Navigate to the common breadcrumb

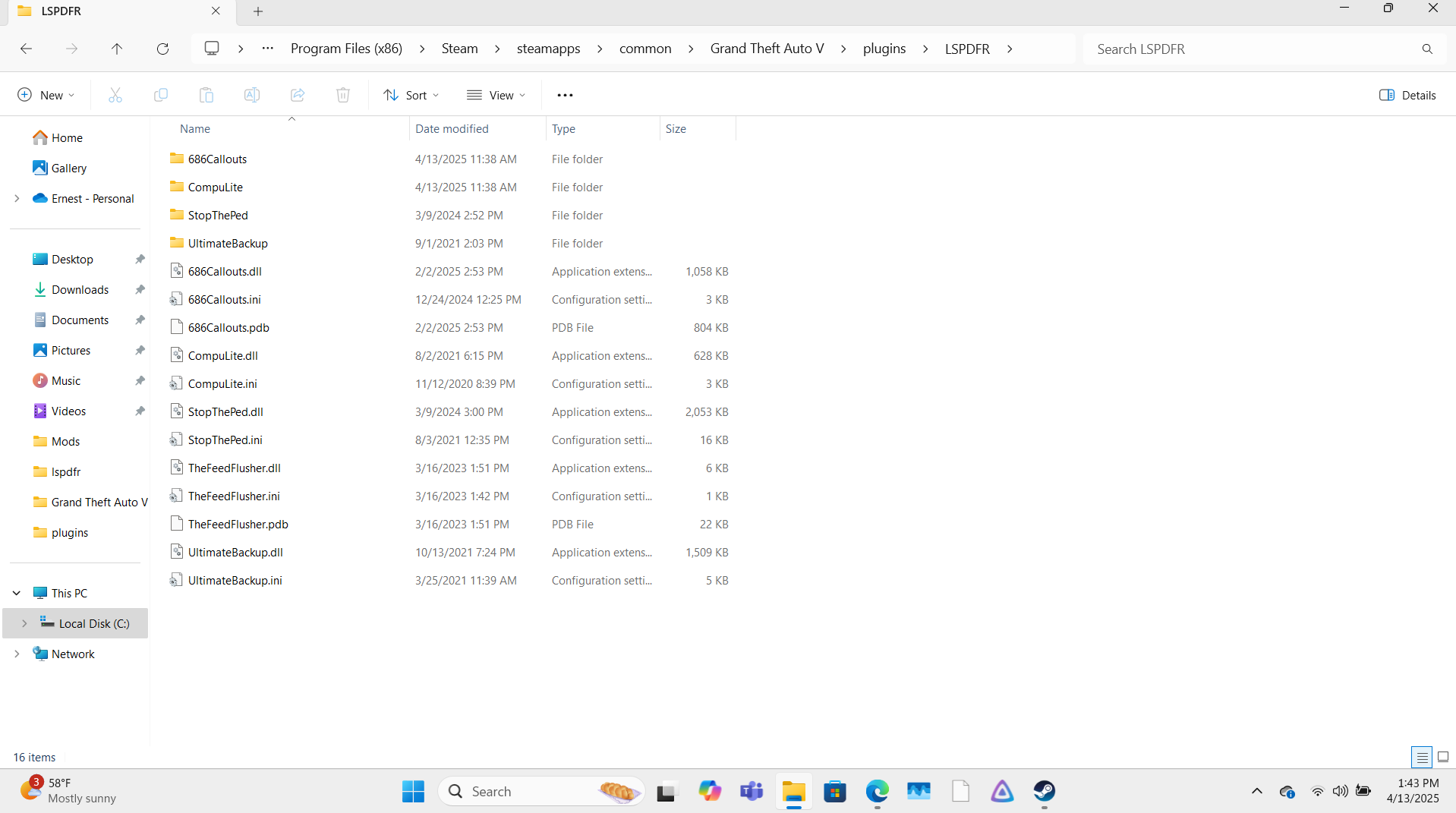[x=645, y=49]
